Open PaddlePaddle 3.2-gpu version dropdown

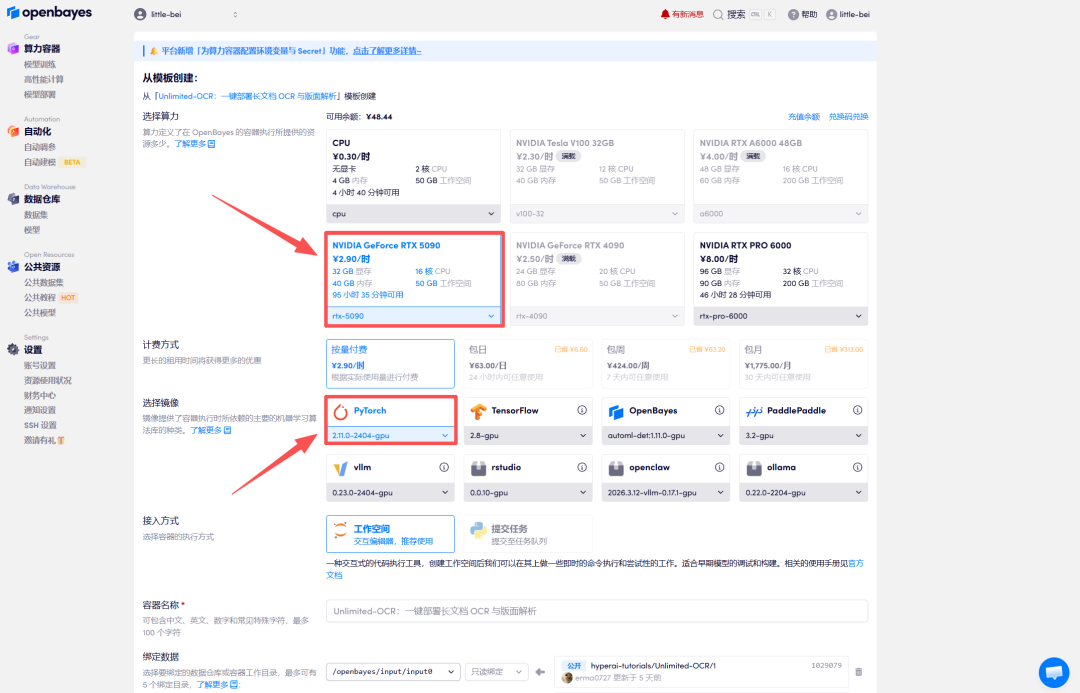803,435
